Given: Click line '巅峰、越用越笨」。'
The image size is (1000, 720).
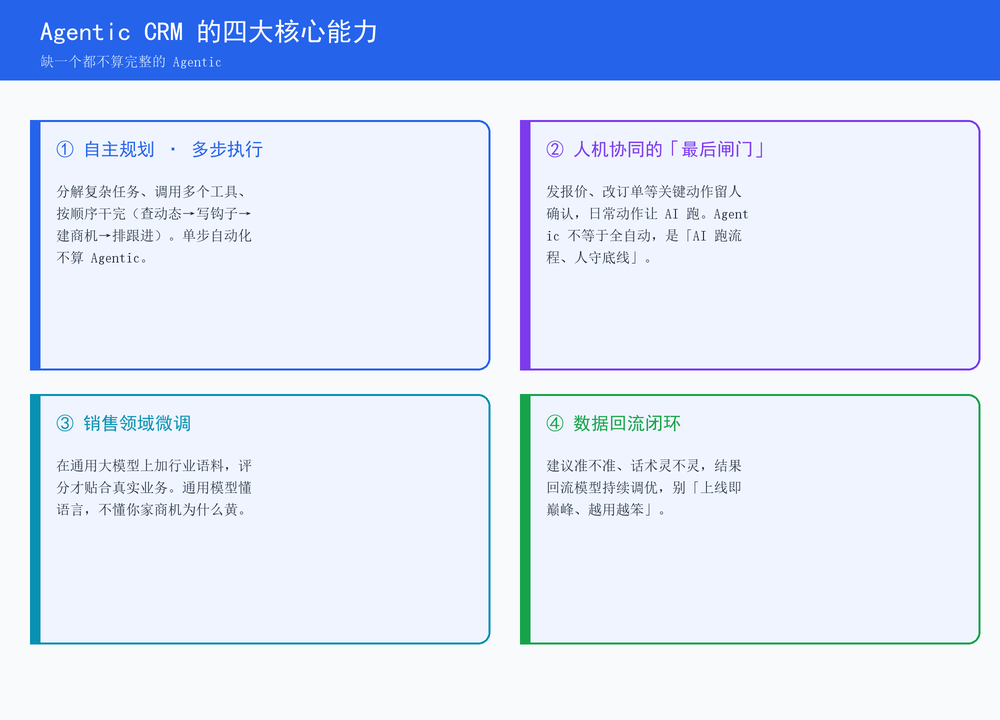Looking at the screenshot, I should coord(606,510).
